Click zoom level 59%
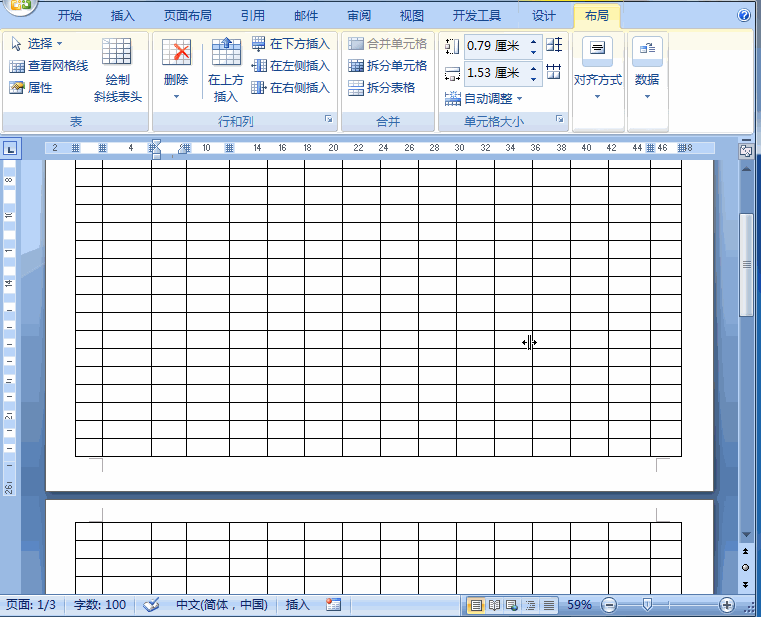Image resolution: width=761 pixels, height=617 pixels. pyautogui.click(x=579, y=605)
